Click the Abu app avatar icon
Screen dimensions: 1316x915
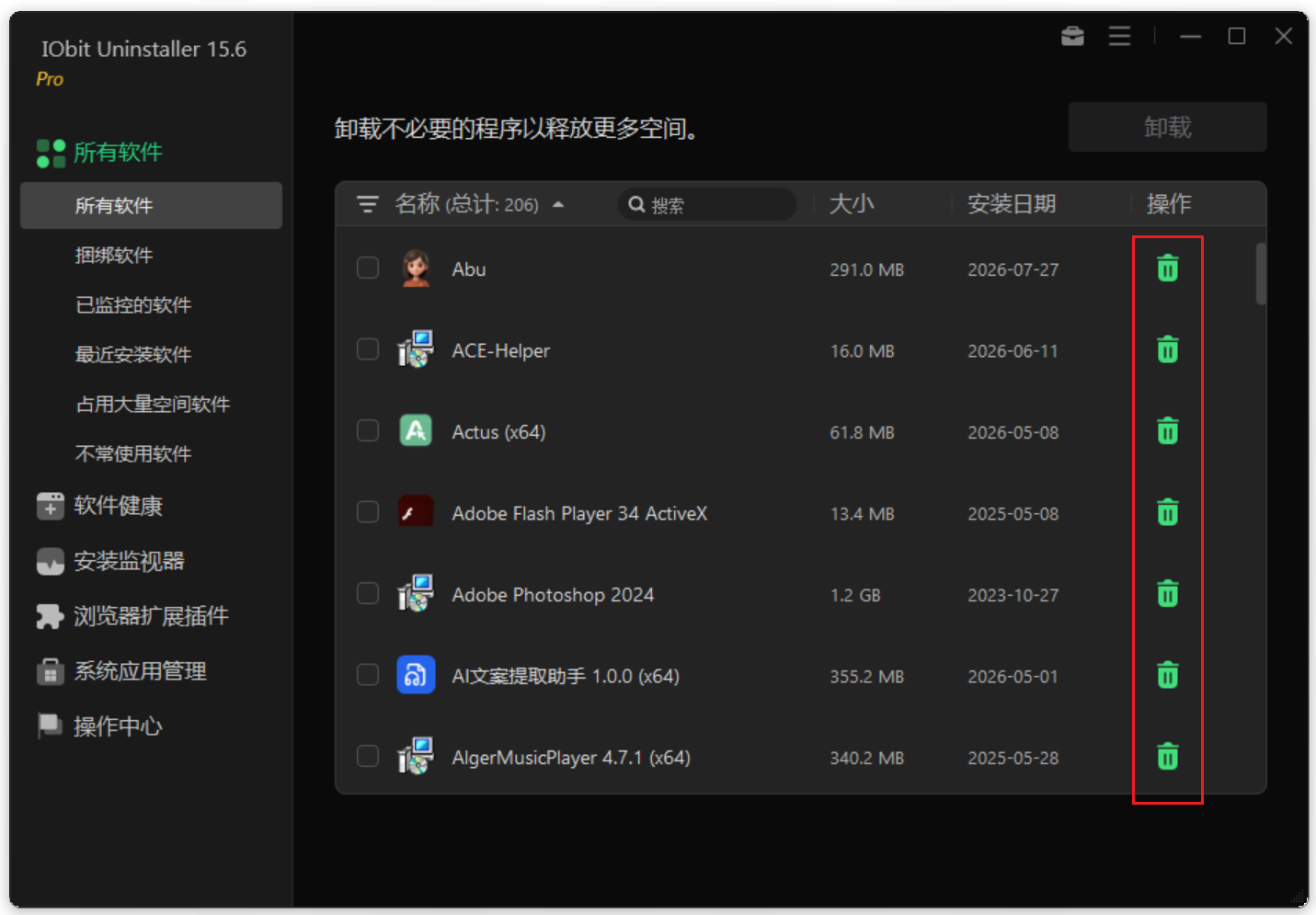[416, 269]
